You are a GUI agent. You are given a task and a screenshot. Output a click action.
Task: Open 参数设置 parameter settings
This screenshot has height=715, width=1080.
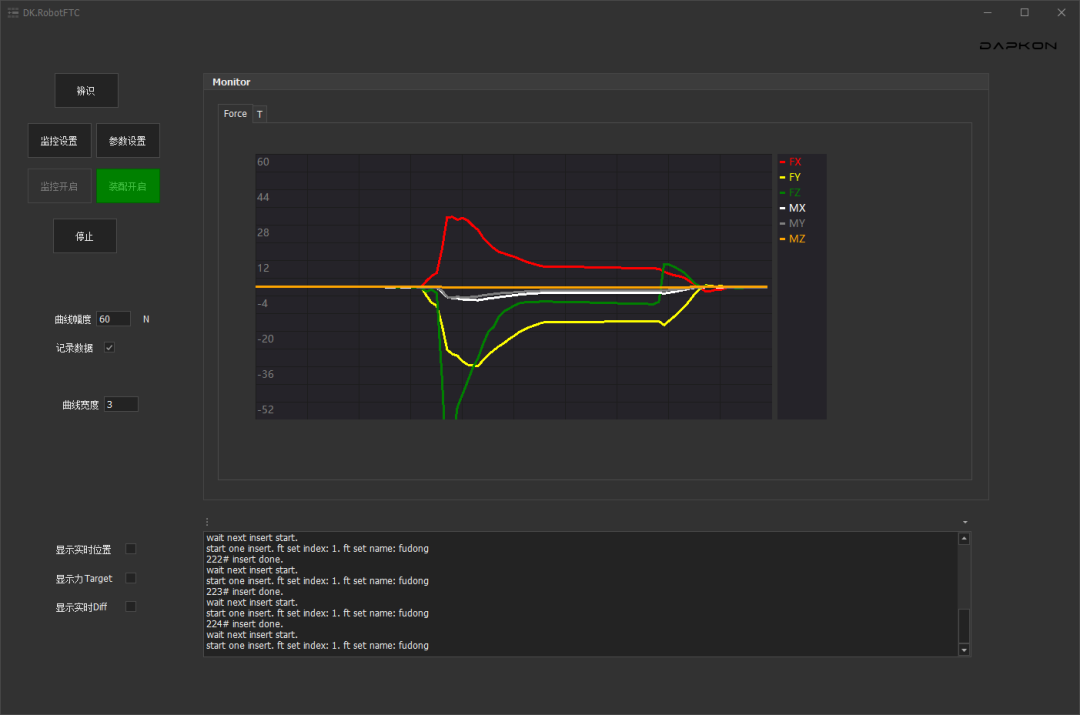(127, 141)
